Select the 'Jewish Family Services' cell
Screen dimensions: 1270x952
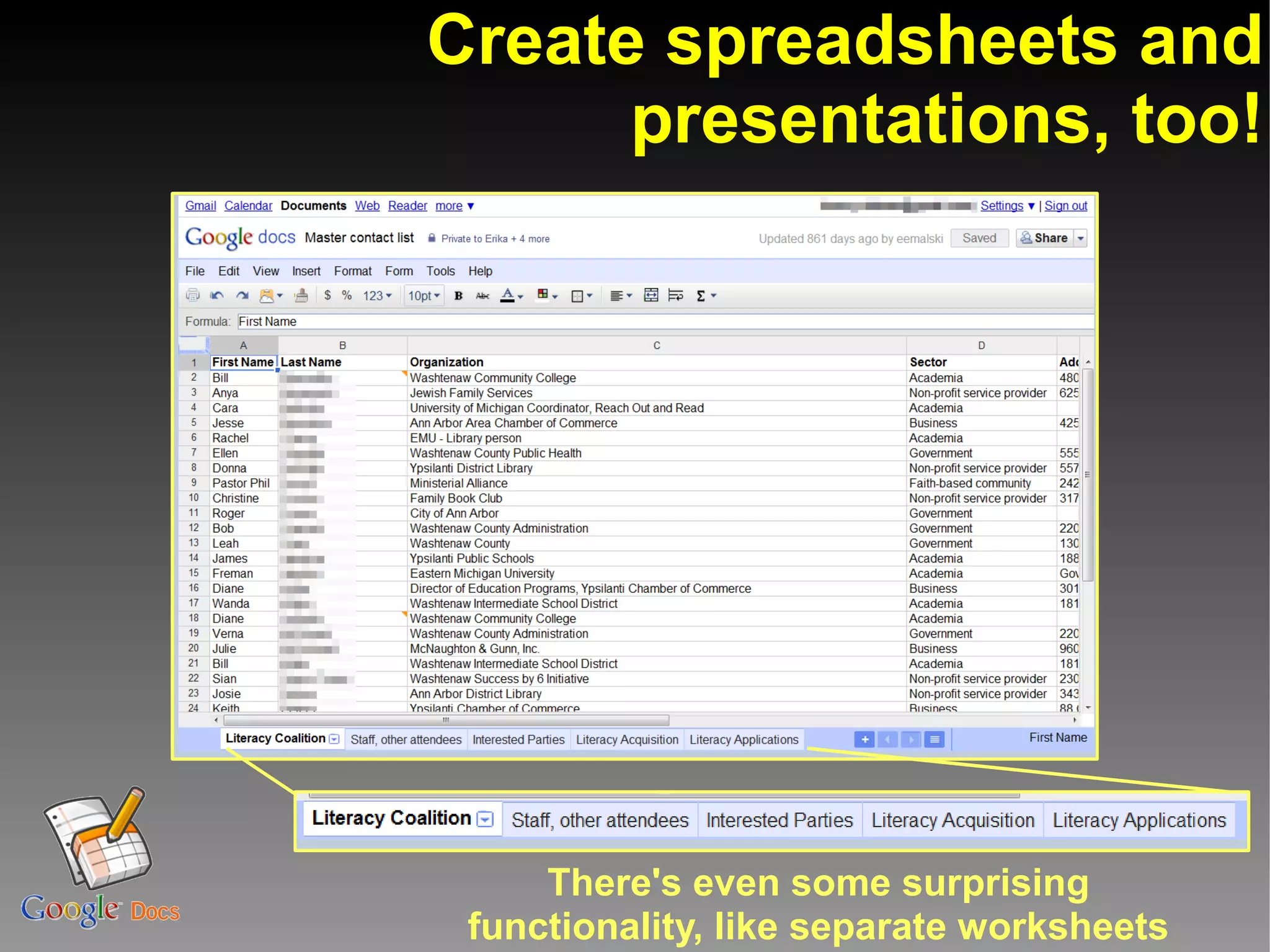pos(657,393)
